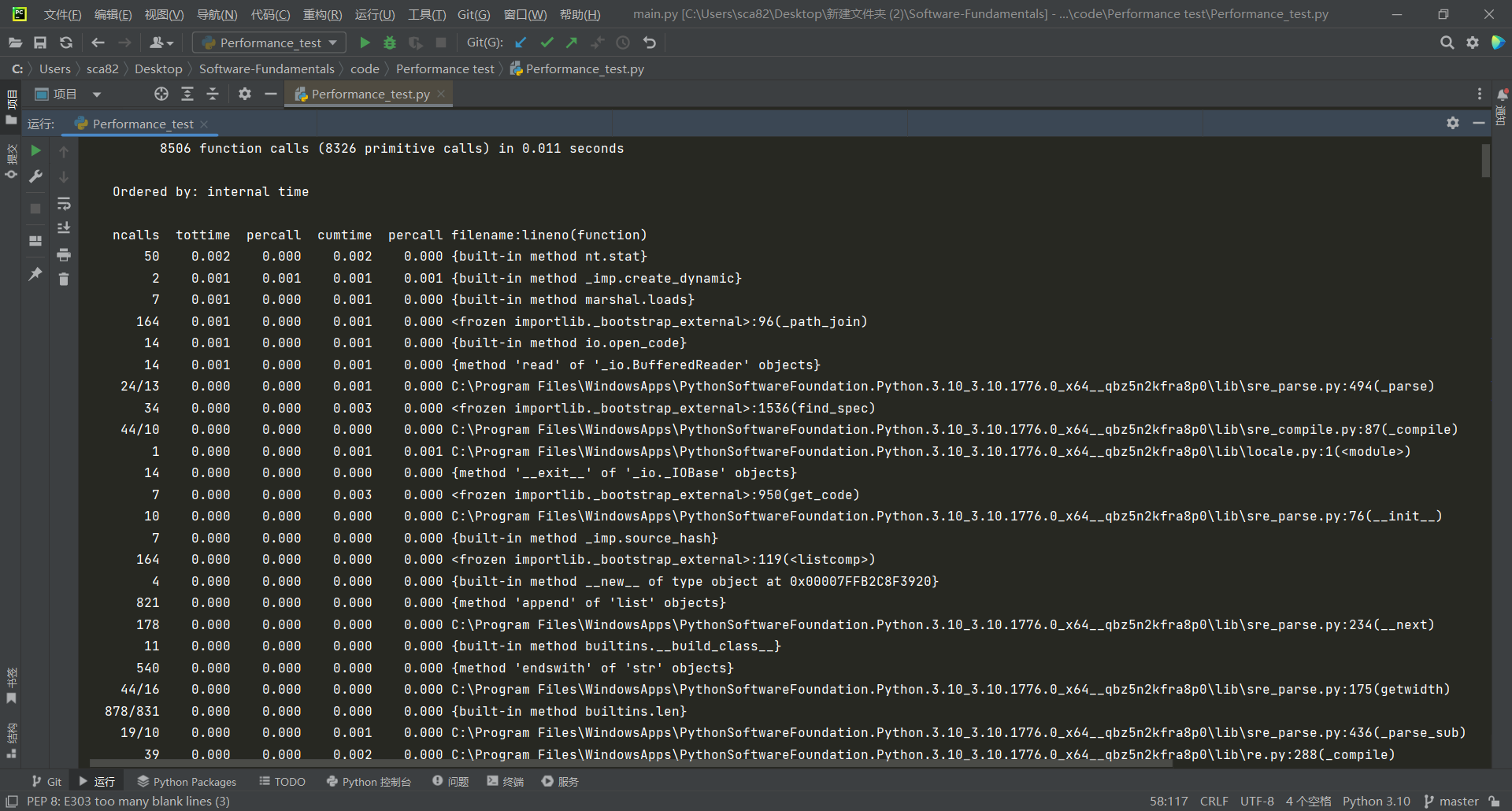1512x811 pixels.
Task: Click Software-Fundamentals in breadcrumb path
Action: [x=266, y=69]
